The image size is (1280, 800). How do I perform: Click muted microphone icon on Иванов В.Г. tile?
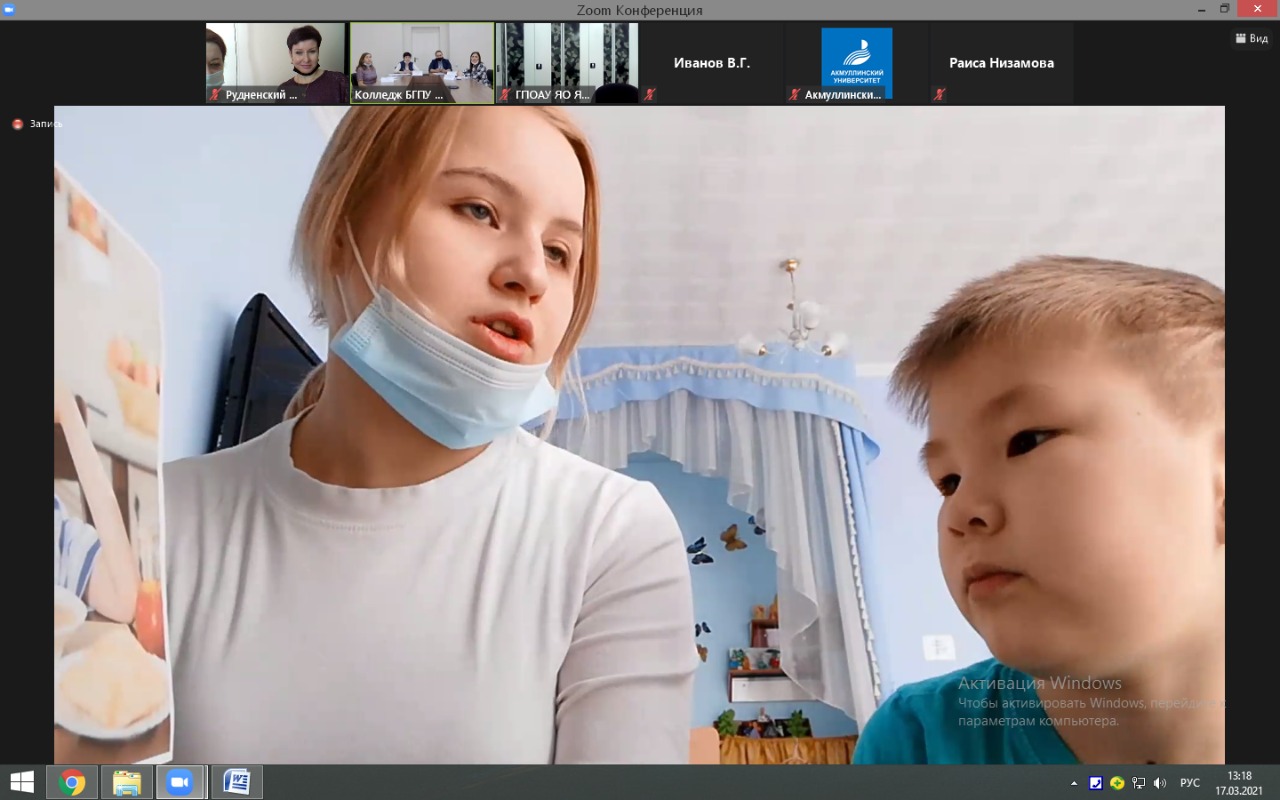[650, 95]
